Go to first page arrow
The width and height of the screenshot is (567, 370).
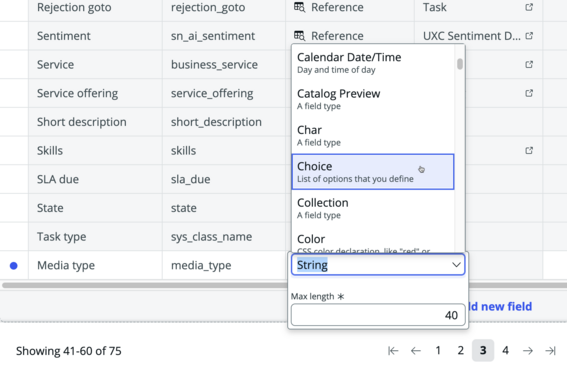393,350
